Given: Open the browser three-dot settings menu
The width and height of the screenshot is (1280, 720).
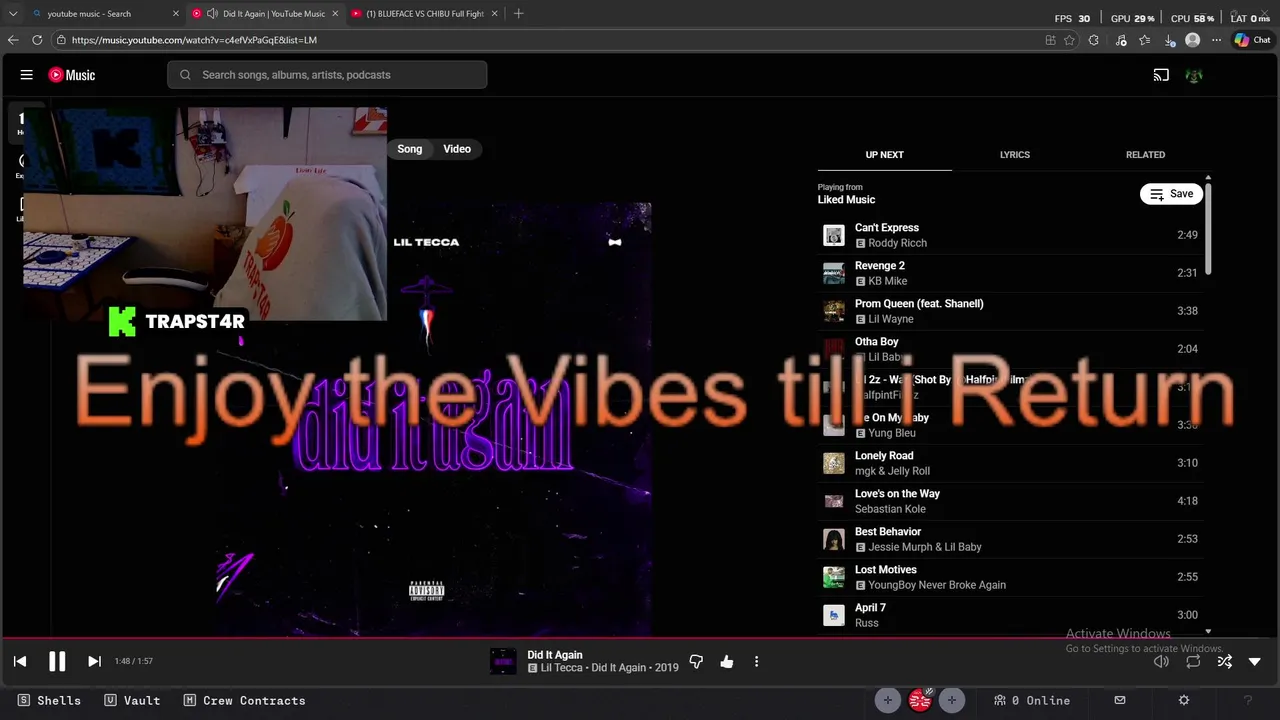Looking at the screenshot, I should pos(1216,40).
